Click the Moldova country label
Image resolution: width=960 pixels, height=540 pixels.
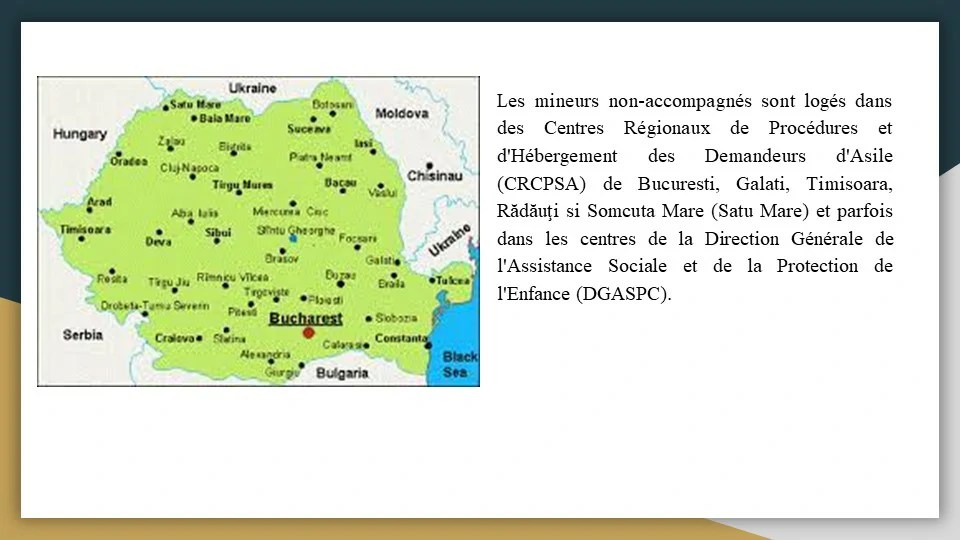click(402, 113)
